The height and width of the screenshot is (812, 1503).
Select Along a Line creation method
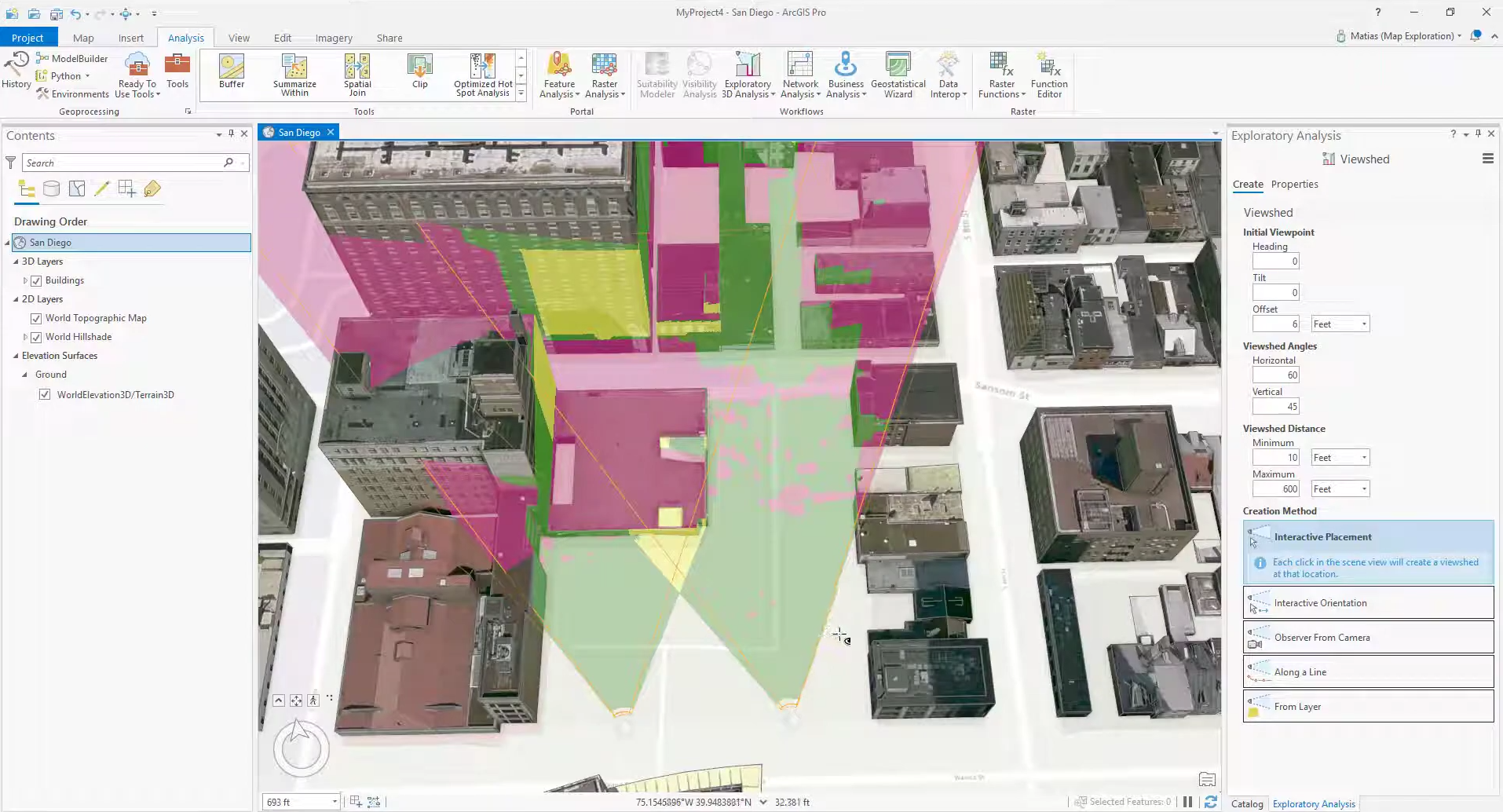[x=1368, y=672]
